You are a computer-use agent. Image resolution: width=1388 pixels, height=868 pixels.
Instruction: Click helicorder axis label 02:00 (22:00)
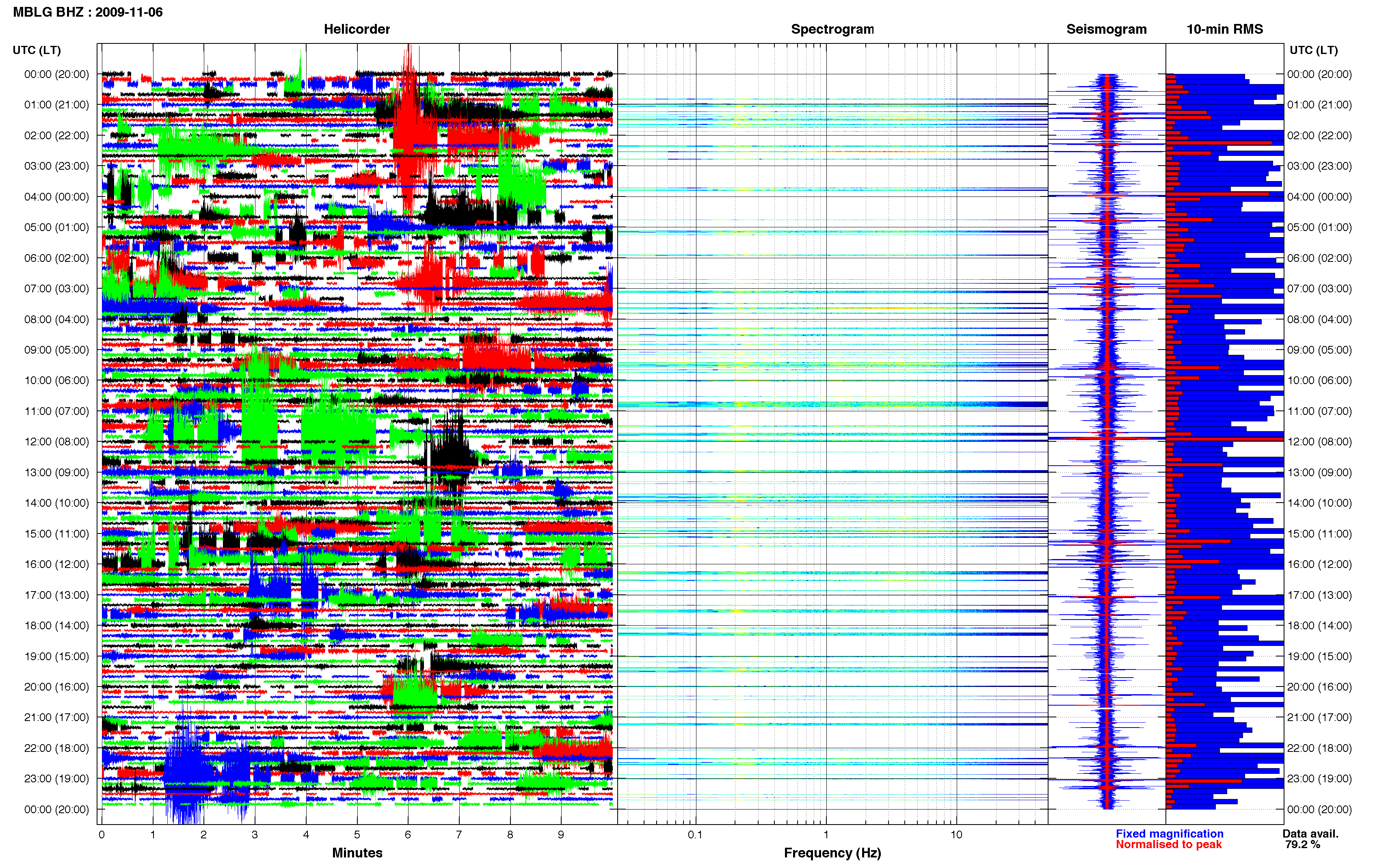[56, 136]
